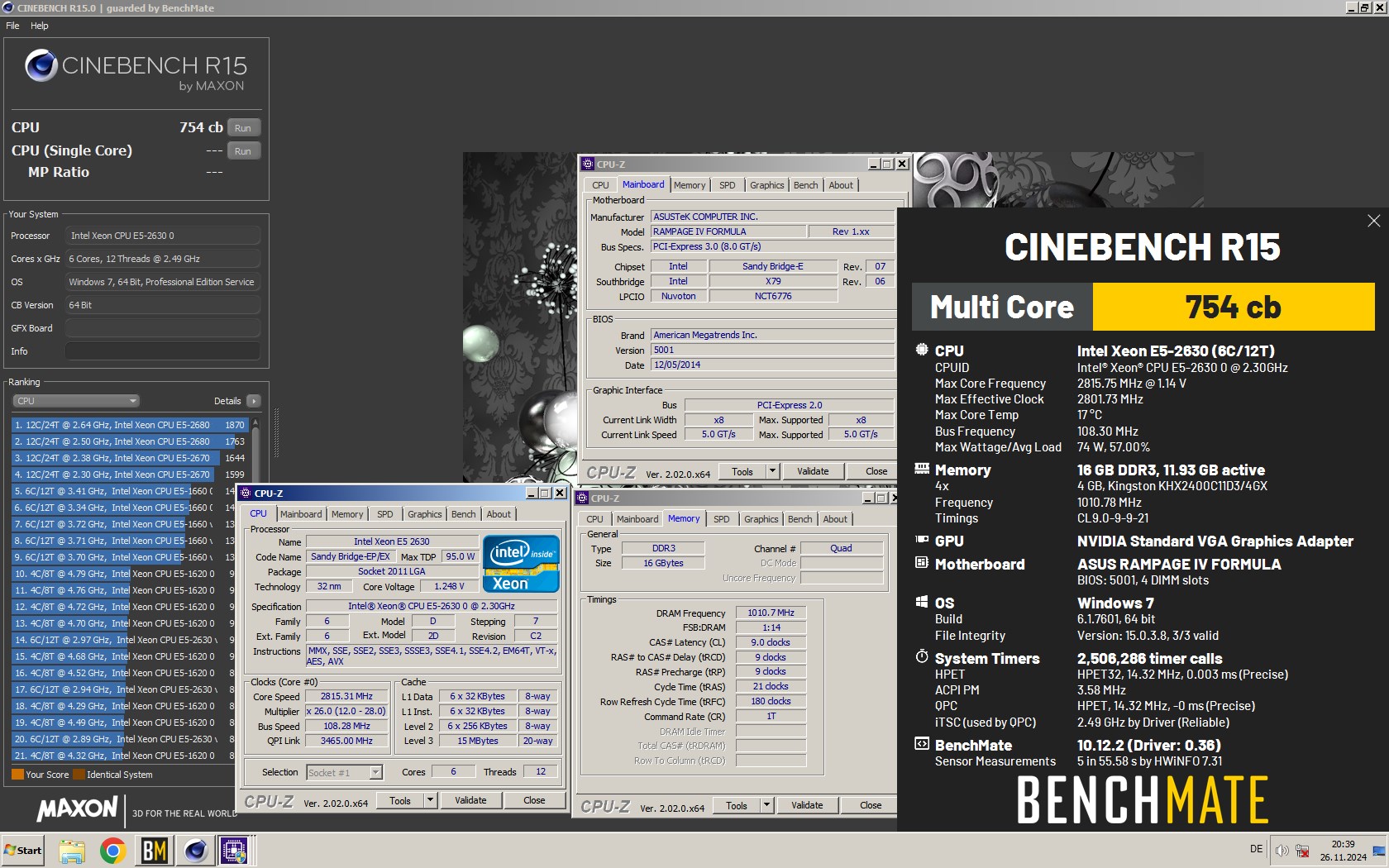The image size is (1389, 868).
Task: Click the BenchMate Memory section icon
Action: pos(922,469)
